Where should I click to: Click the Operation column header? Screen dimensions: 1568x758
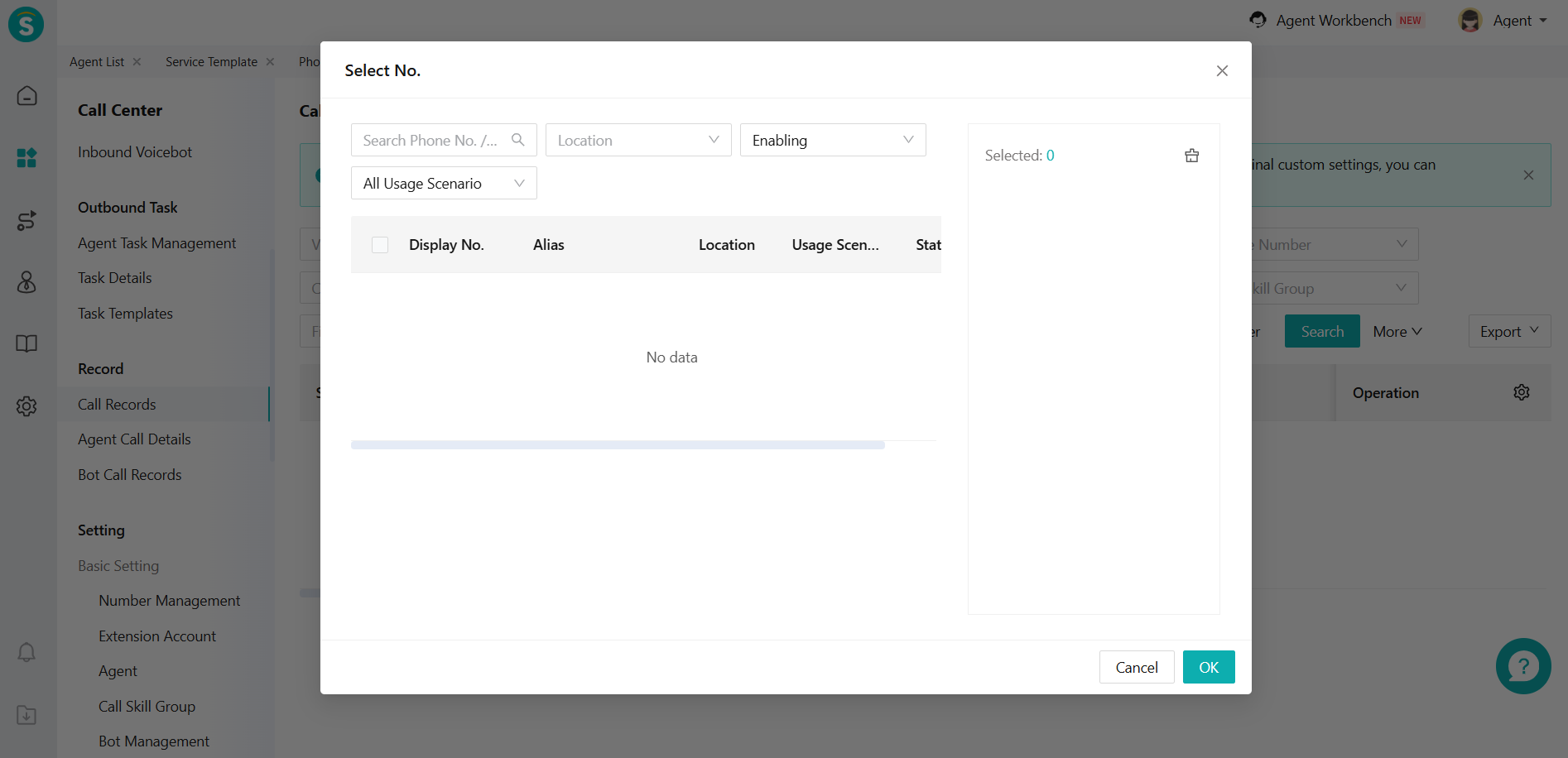tap(1386, 393)
